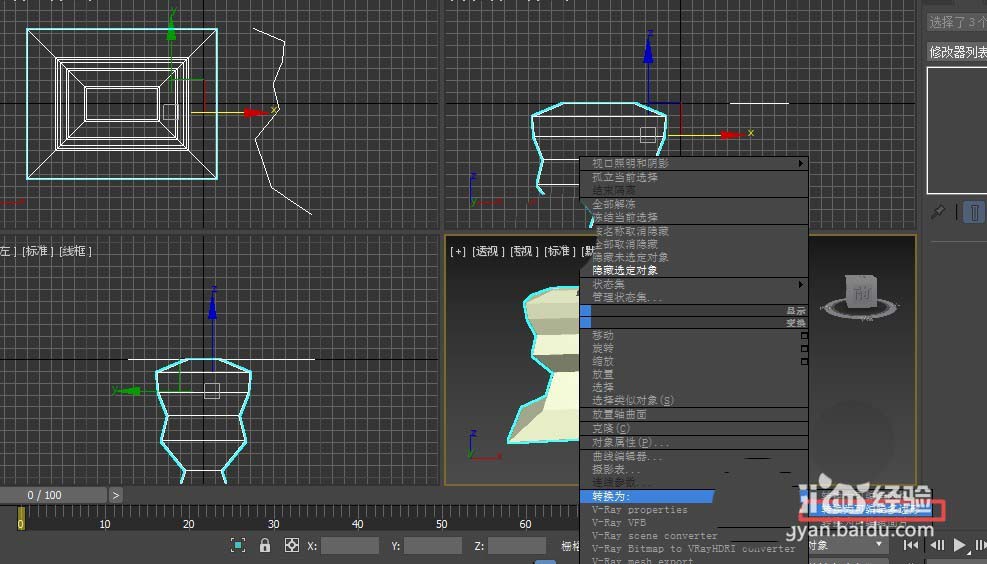Choose convert to editable poly submenu entry
The image size is (987, 564).
872,509
